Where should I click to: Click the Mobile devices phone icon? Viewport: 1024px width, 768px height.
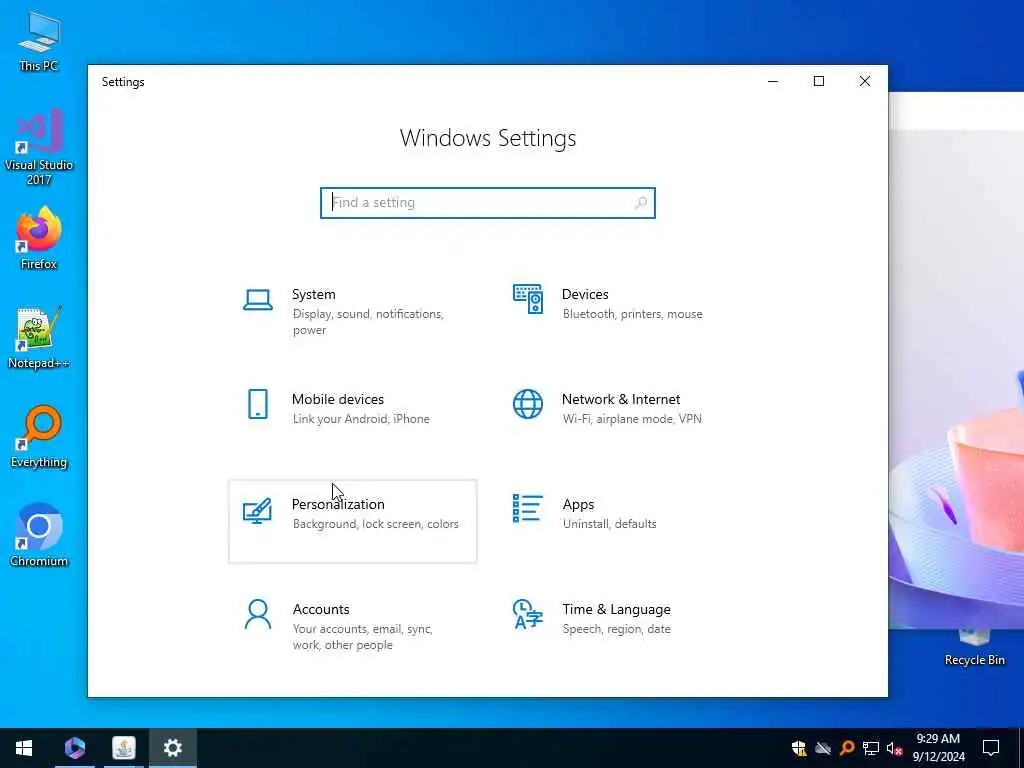click(258, 404)
